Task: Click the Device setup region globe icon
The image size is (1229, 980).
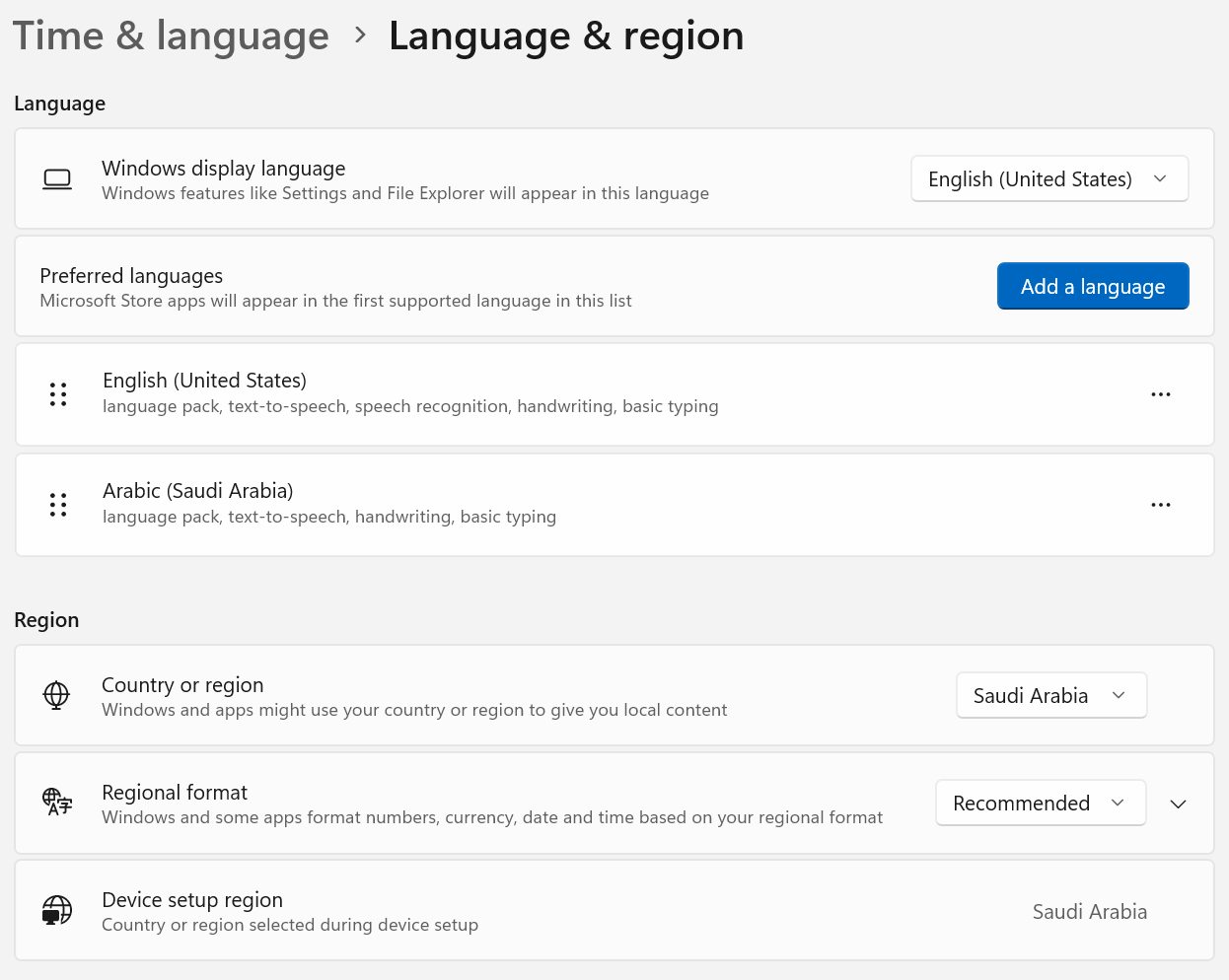Action: click(57, 910)
